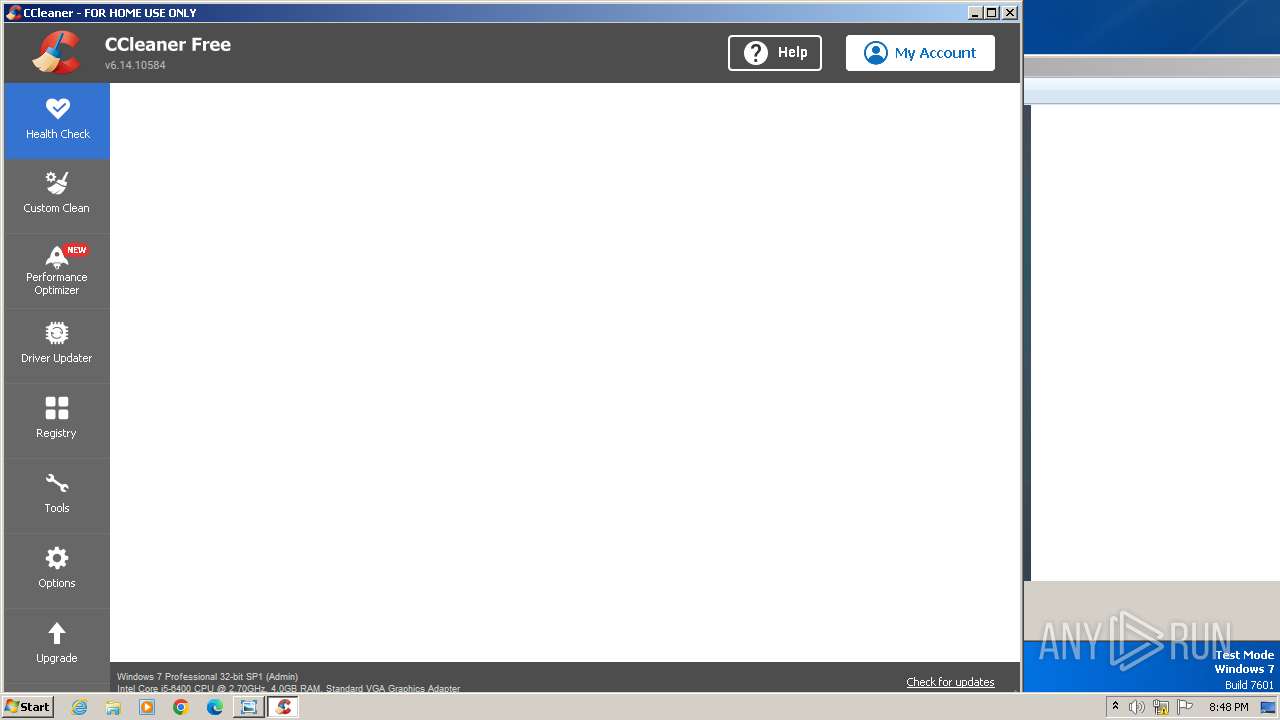This screenshot has height=720, width=1280.
Task: Click the Show desktop button in the tray
Action: coord(1268,707)
